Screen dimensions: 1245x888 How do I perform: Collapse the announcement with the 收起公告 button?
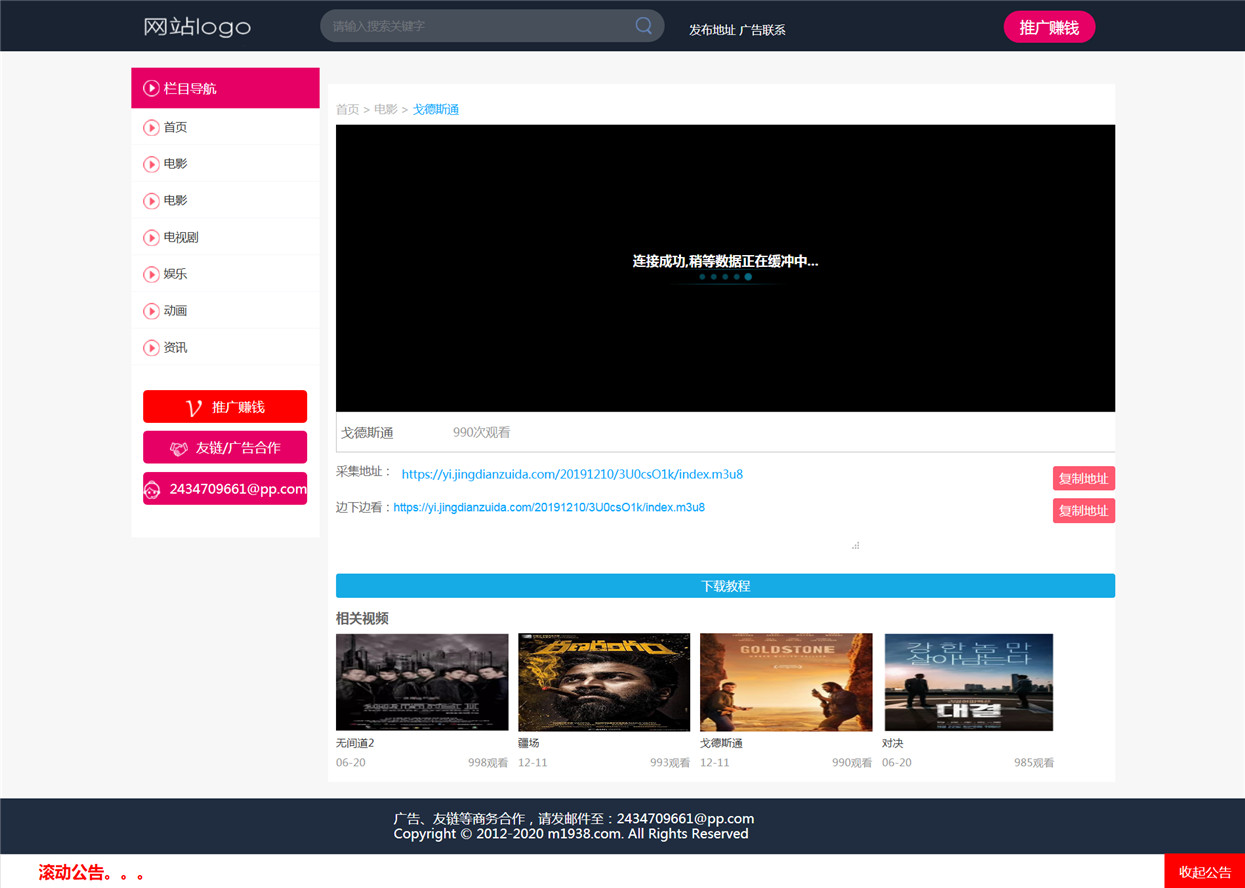point(1204,871)
